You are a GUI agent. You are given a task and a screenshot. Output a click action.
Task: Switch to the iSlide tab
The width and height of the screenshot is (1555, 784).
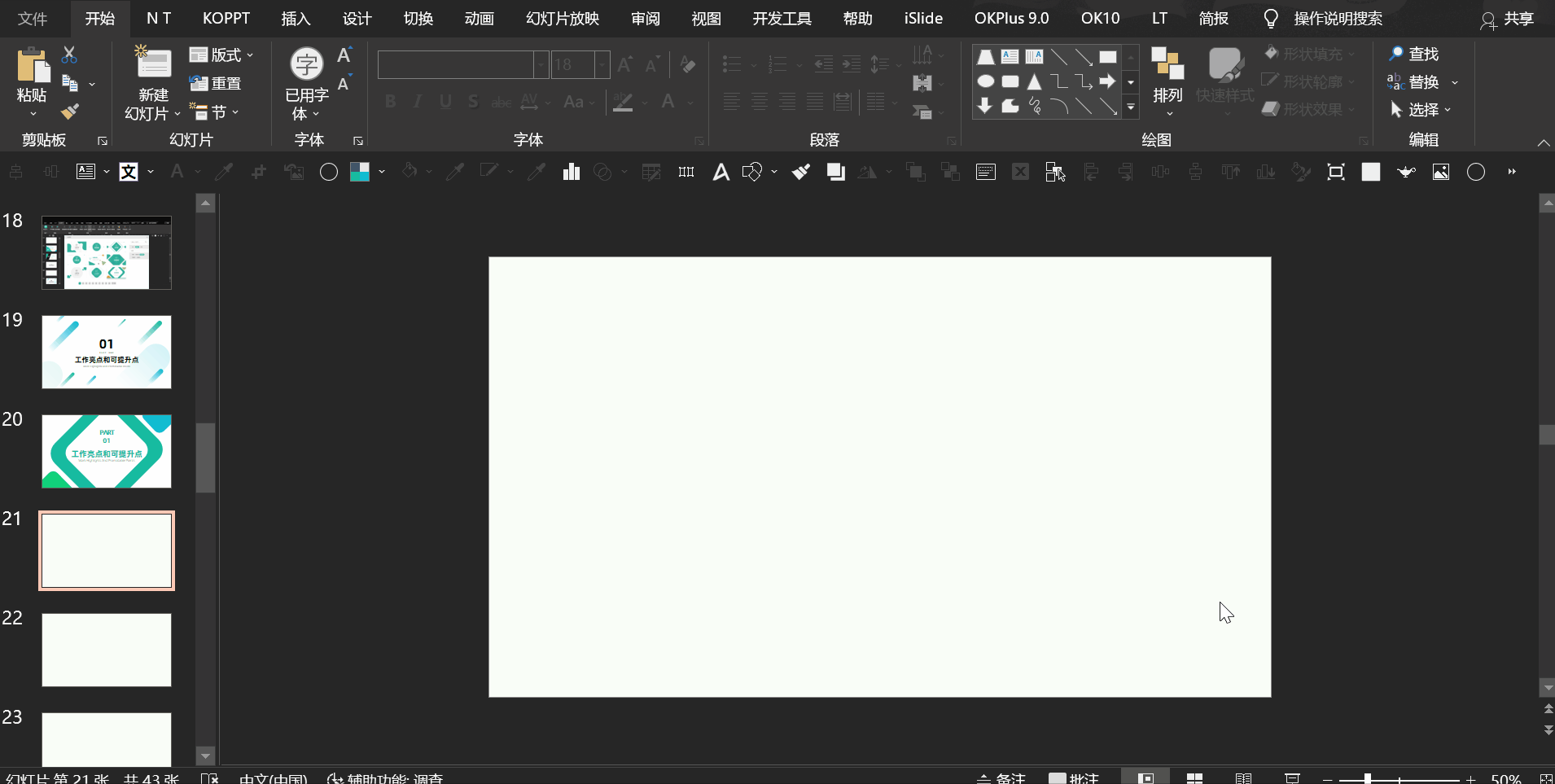tap(923, 18)
